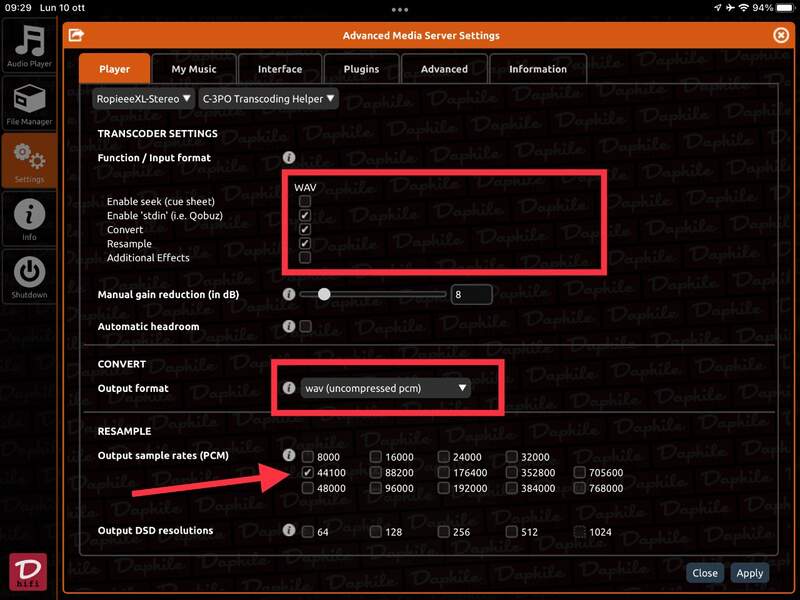Toggle the Automatic headroom checkbox
The height and width of the screenshot is (600, 800).
305,326
